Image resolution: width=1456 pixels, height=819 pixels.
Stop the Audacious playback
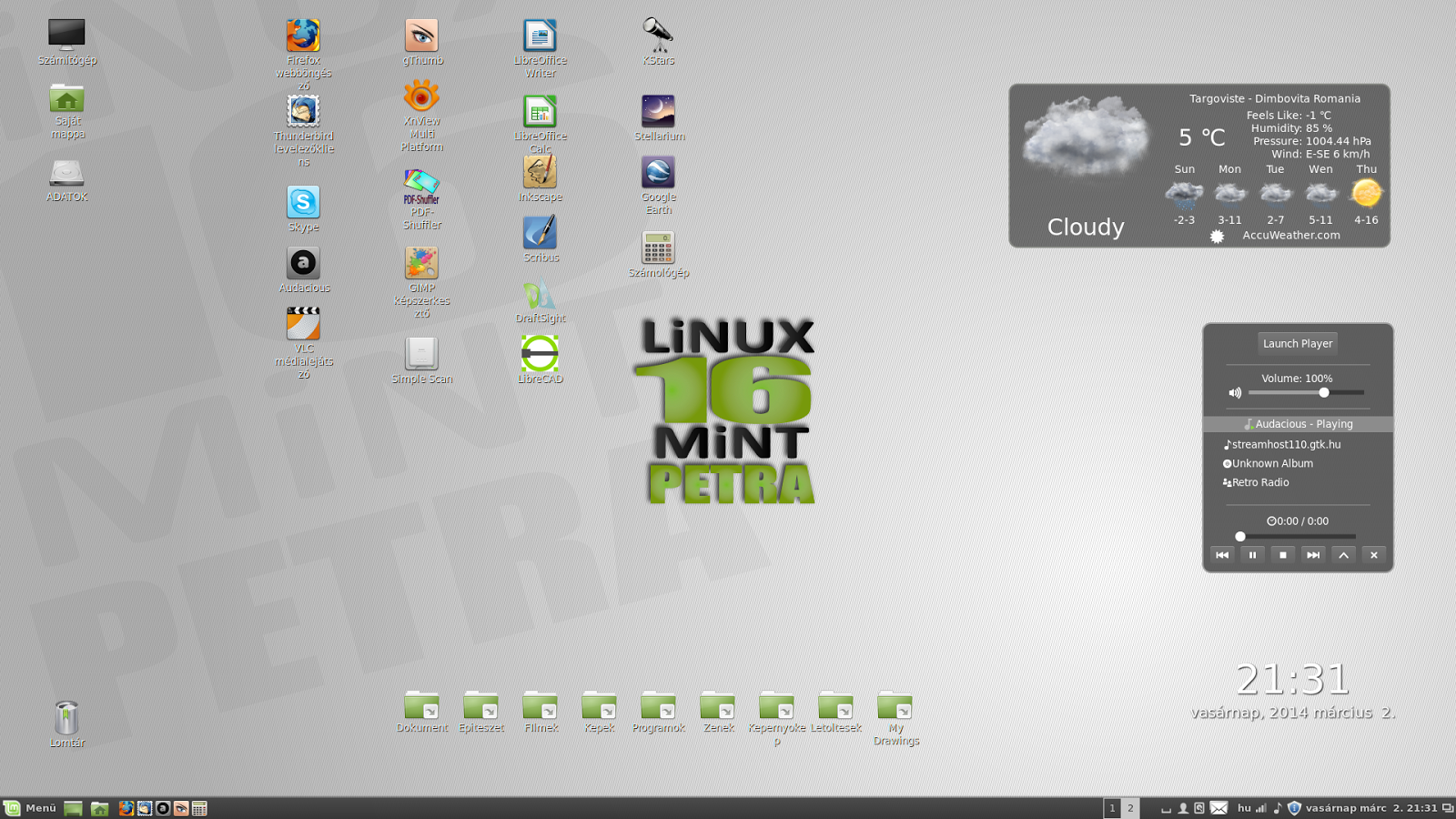(1283, 555)
